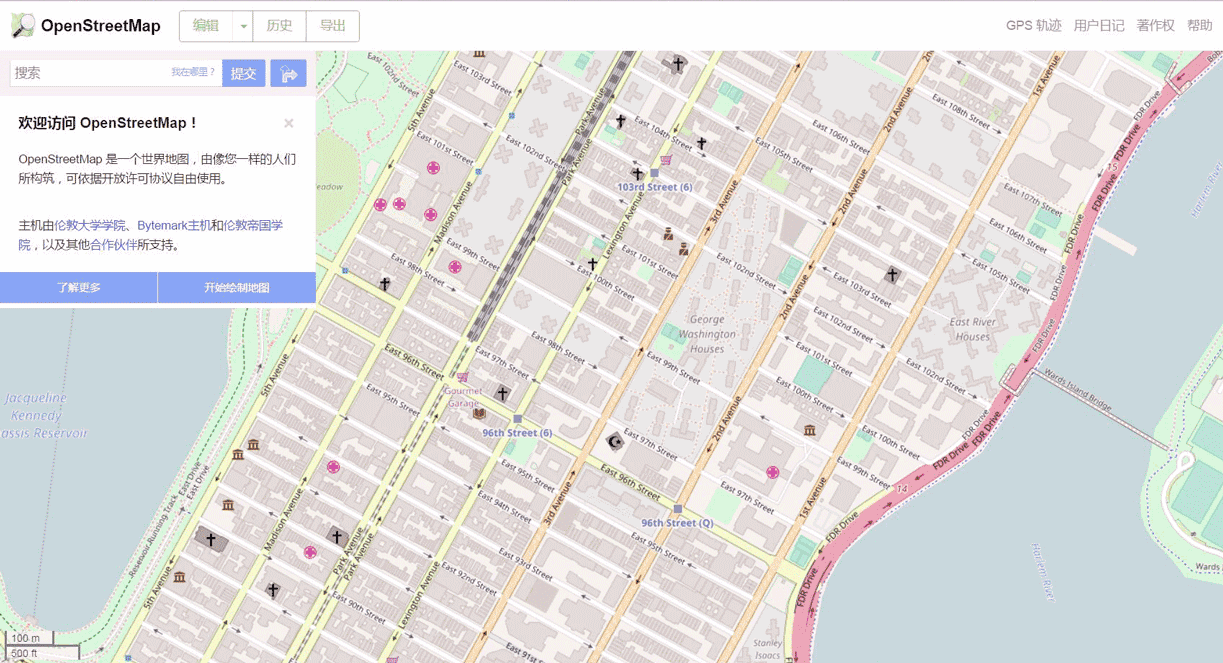Open GPS 轨迹 in the top menu
This screenshot has height=663, width=1223.
tap(1034, 26)
